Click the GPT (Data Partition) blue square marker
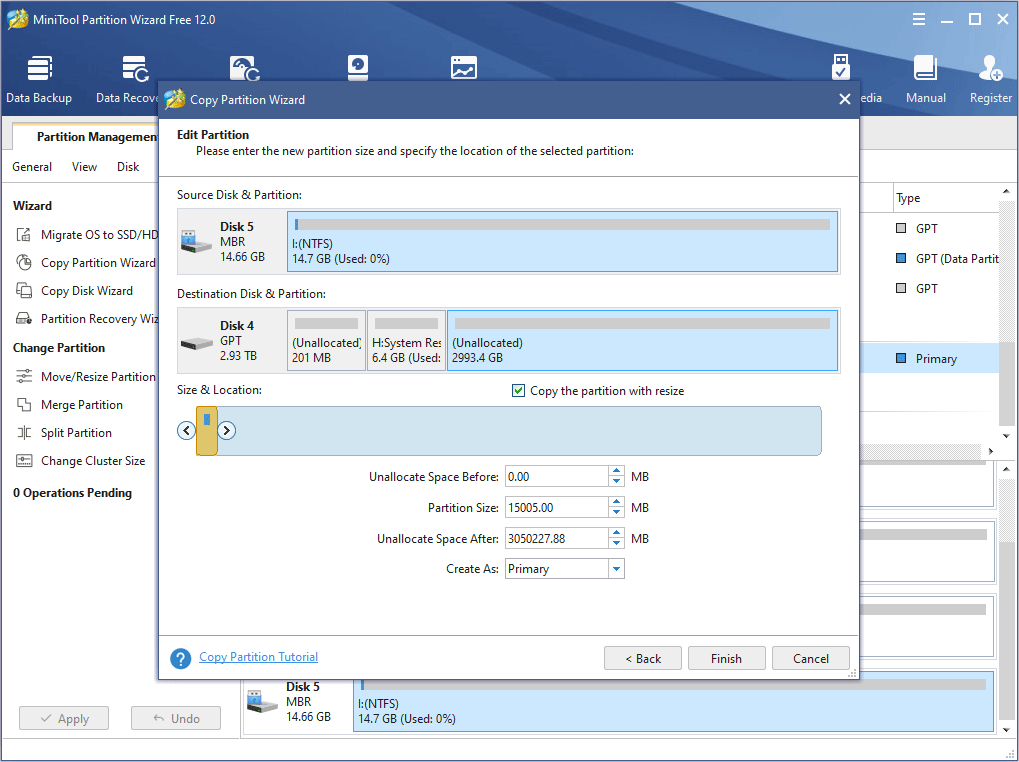This screenshot has height=762, width=1019. [x=901, y=259]
